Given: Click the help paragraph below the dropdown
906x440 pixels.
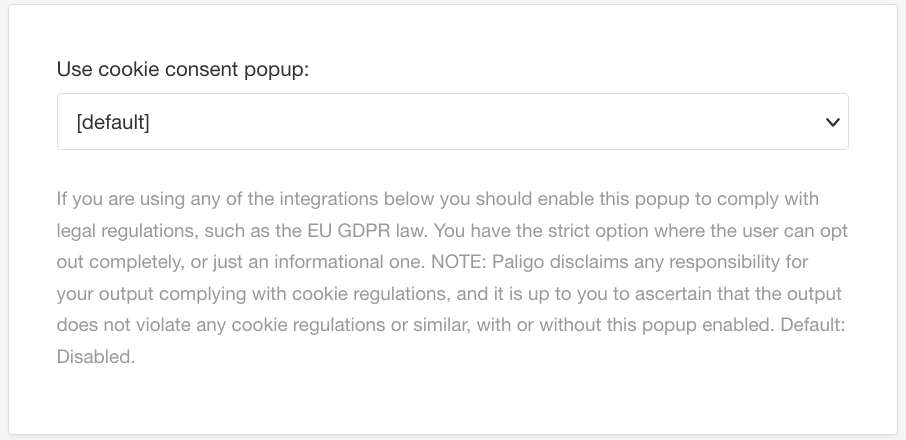Looking at the screenshot, I should (452, 278).
